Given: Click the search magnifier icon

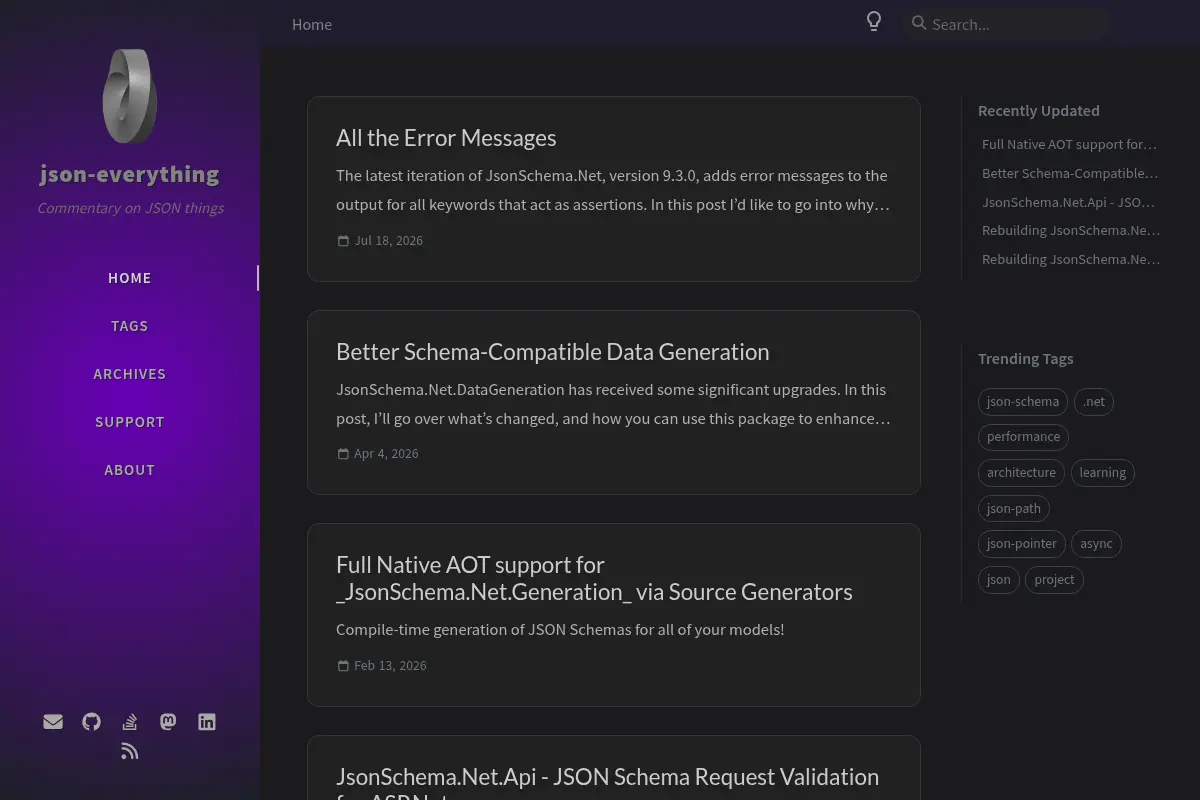Looking at the screenshot, I should (x=919, y=23).
